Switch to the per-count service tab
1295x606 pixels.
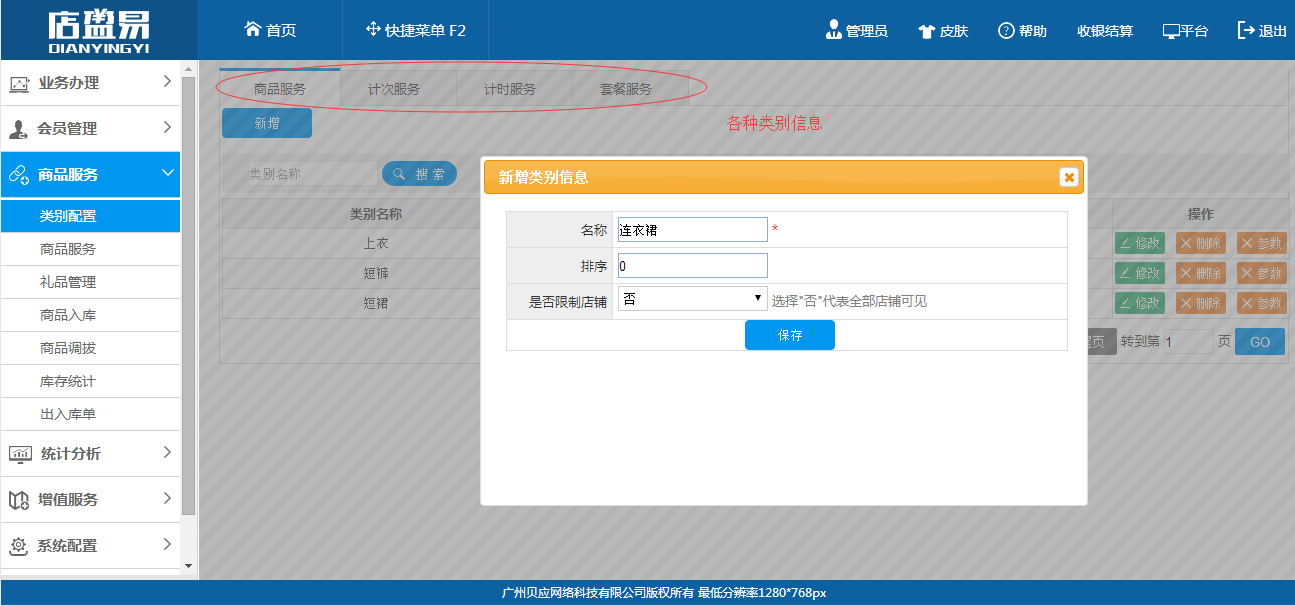click(x=394, y=89)
